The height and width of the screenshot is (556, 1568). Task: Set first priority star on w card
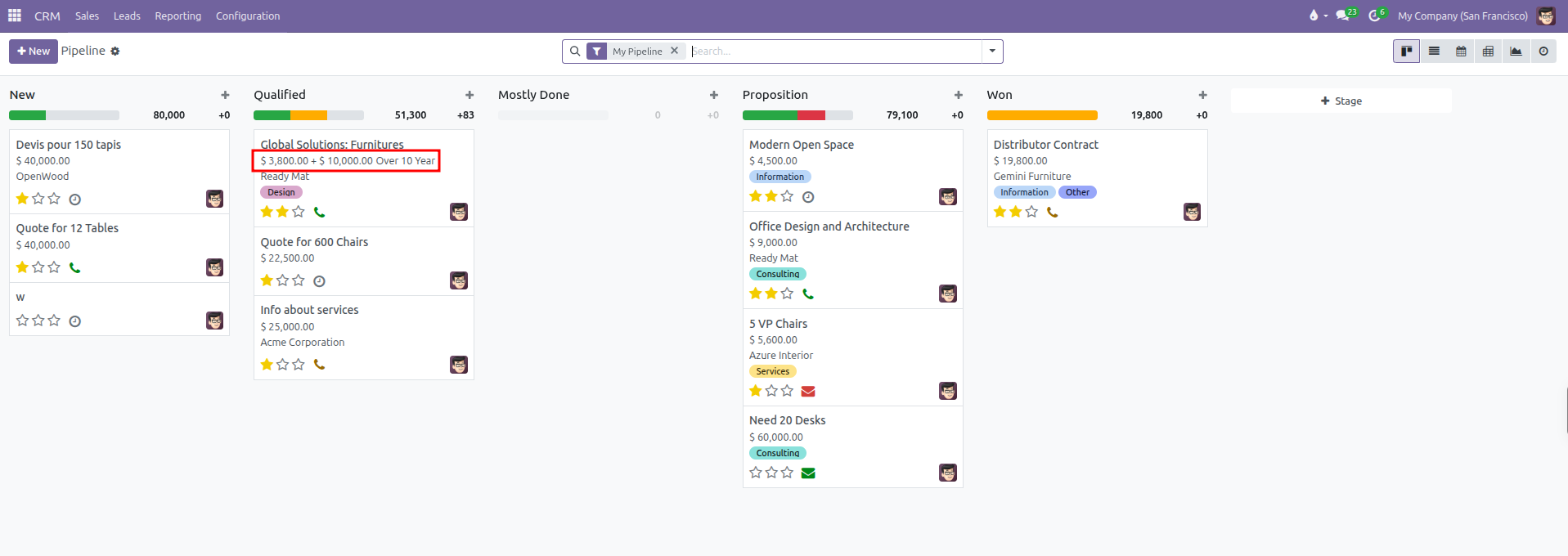click(x=23, y=321)
